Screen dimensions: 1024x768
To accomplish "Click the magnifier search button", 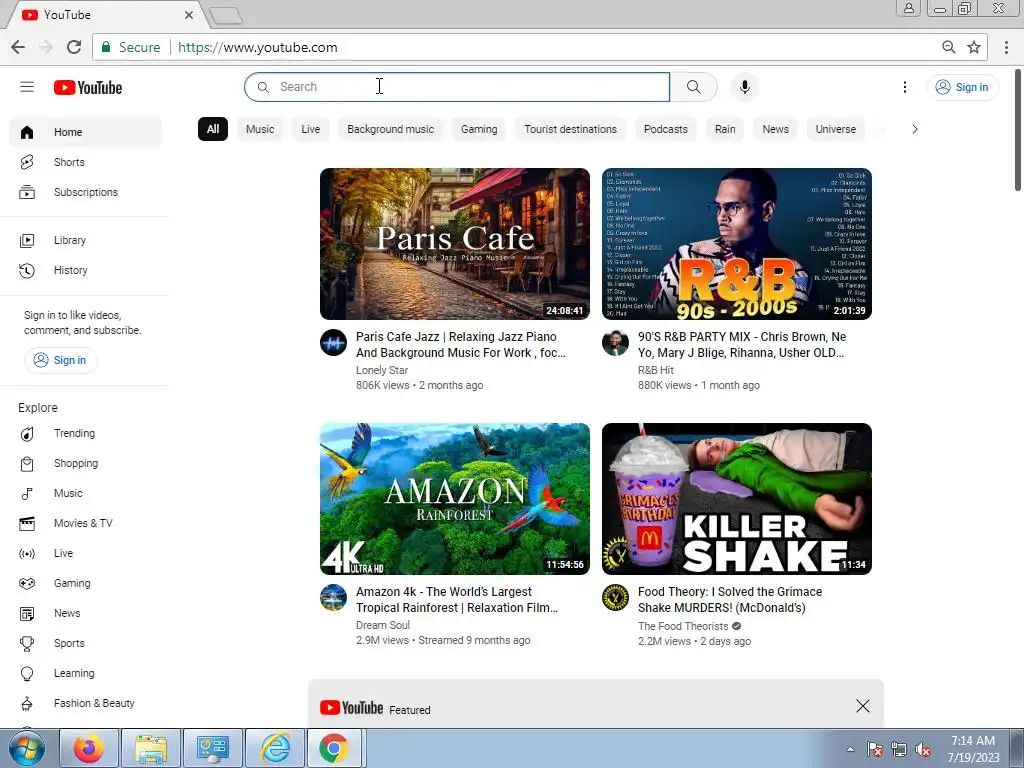I will (694, 87).
